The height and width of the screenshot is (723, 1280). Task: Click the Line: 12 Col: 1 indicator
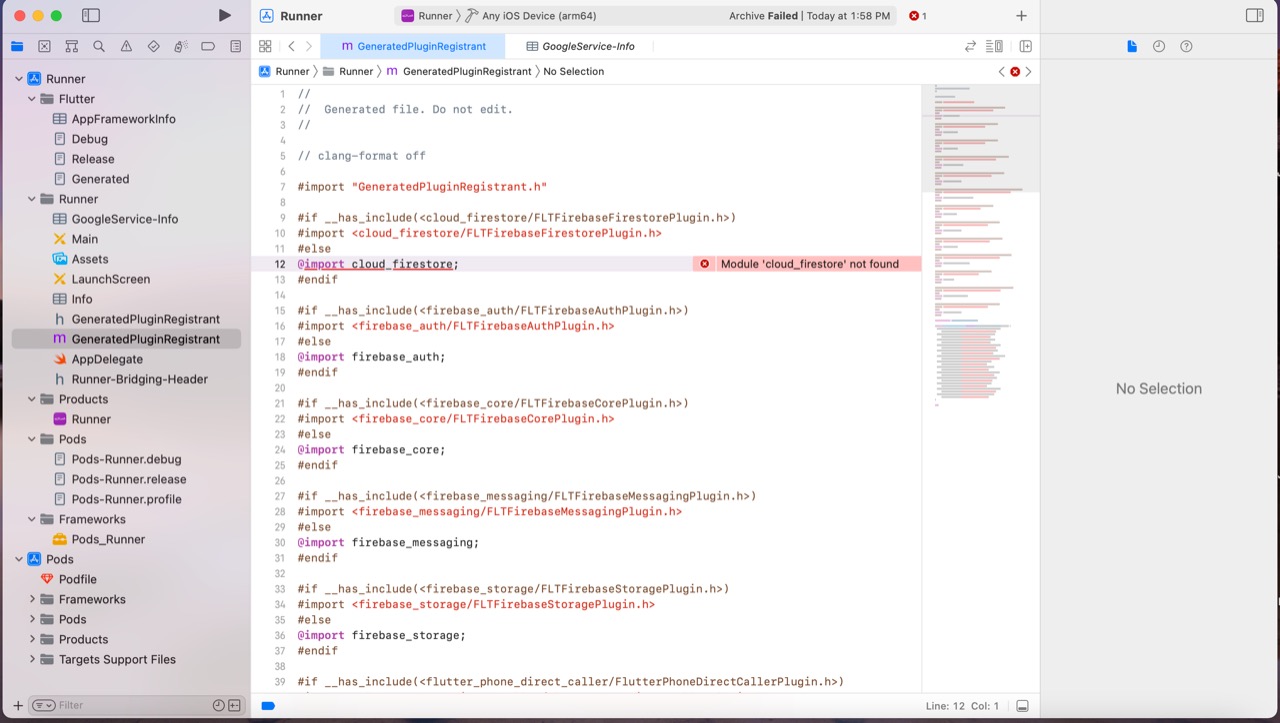click(x=962, y=706)
